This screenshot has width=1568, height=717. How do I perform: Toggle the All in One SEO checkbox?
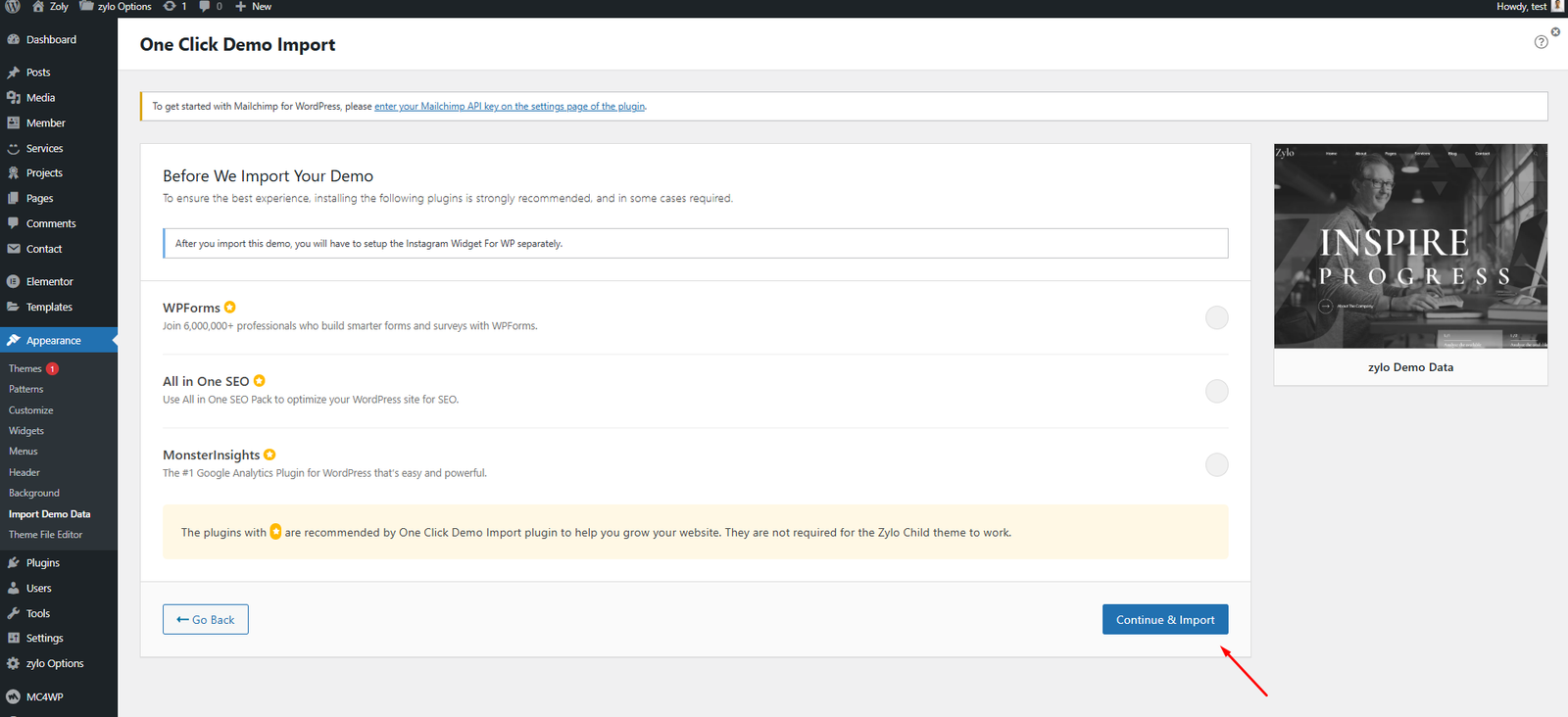tap(1216, 391)
